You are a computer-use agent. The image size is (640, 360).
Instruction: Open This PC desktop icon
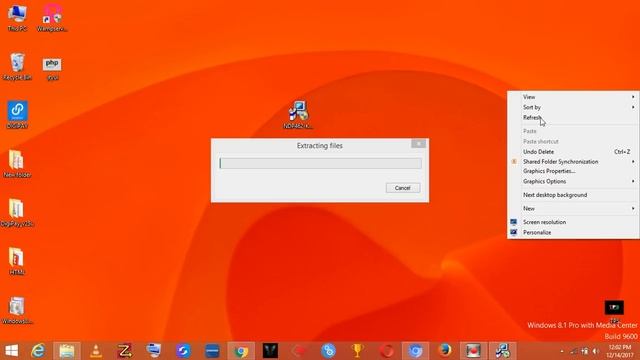coord(17,18)
